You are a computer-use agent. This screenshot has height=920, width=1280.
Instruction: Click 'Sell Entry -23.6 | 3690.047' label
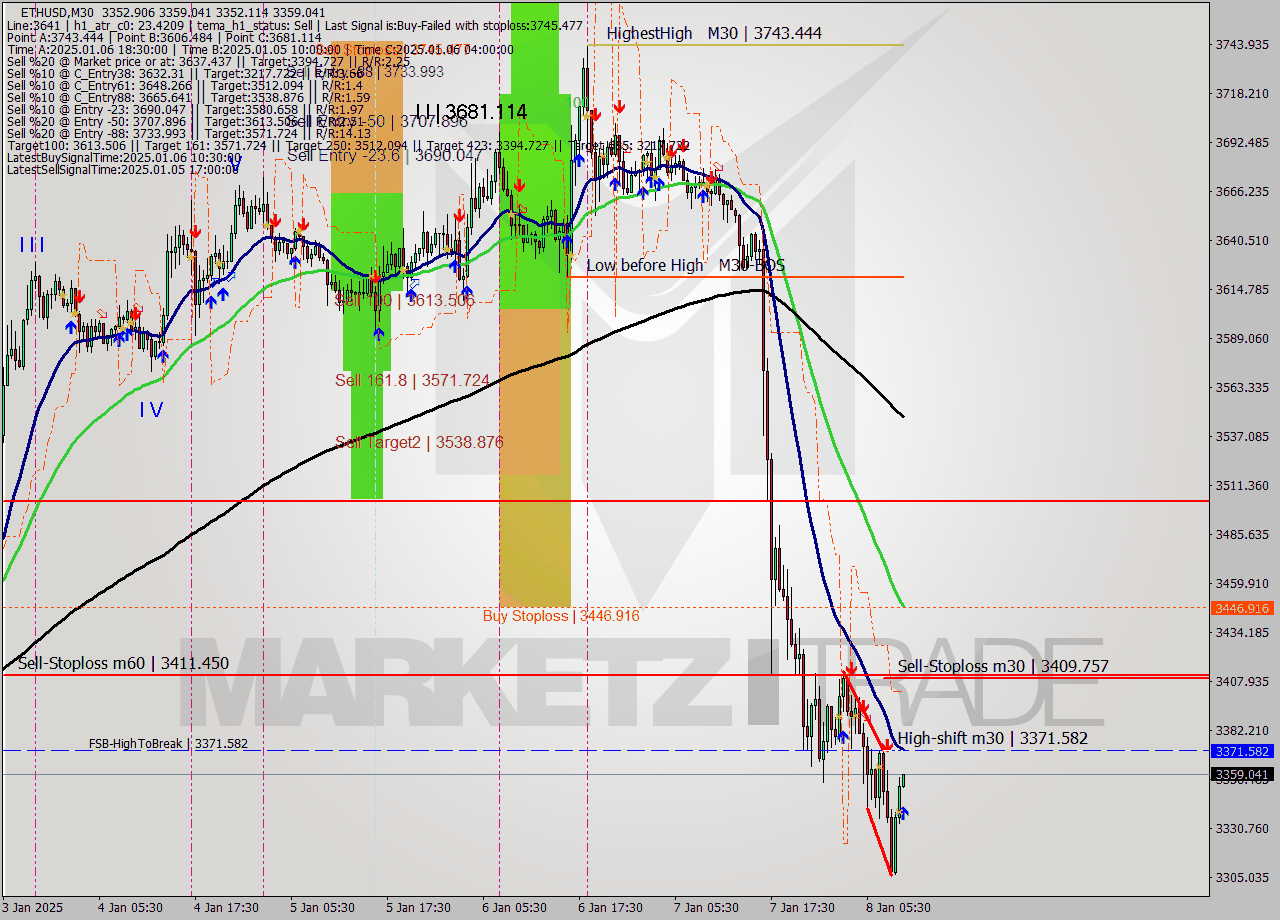click(384, 156)
